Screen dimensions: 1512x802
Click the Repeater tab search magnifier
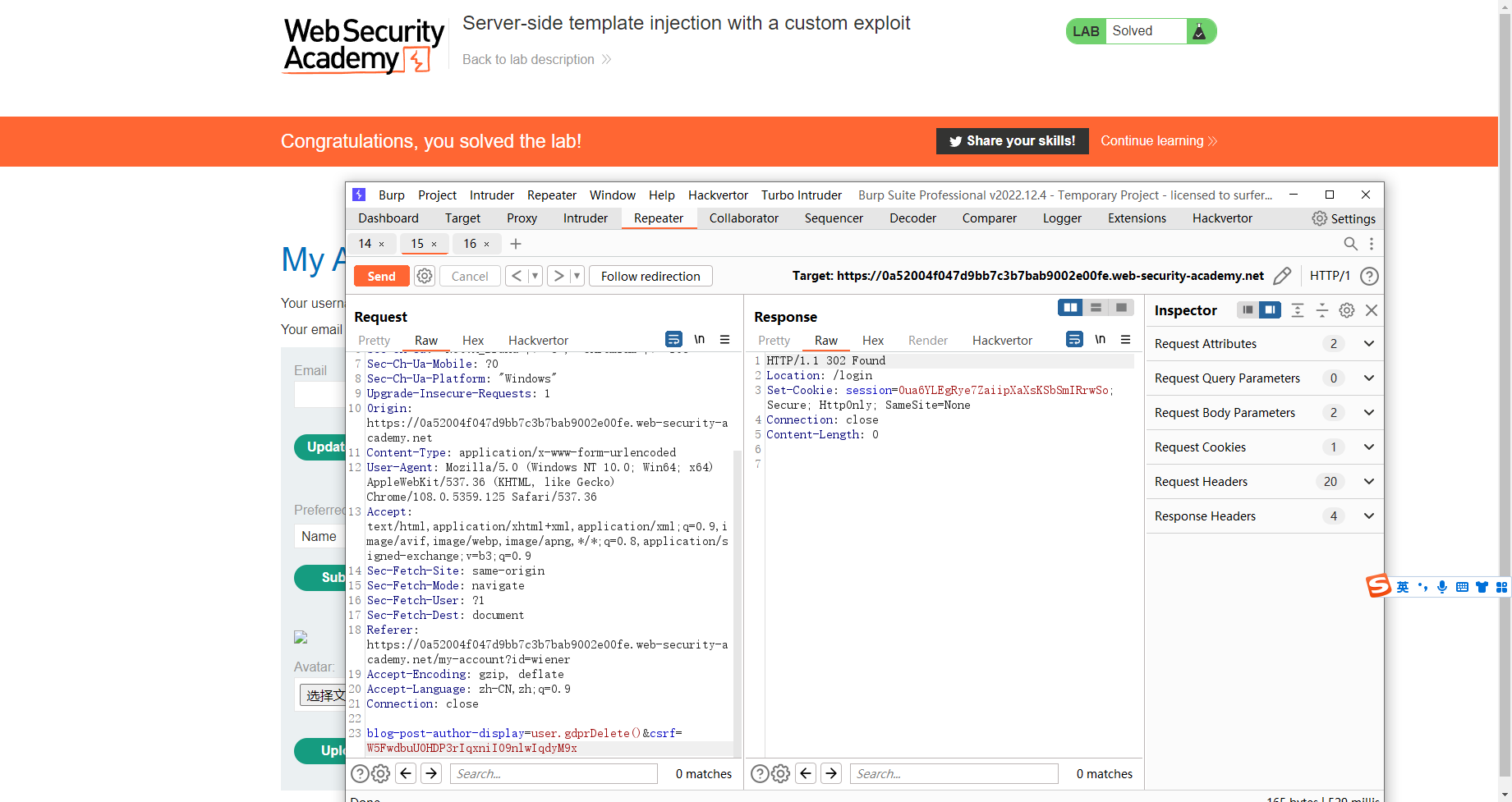click(1350, 244)
